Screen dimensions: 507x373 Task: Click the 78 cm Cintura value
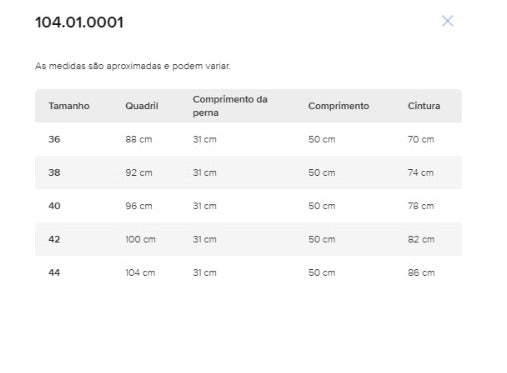point(421,206)
